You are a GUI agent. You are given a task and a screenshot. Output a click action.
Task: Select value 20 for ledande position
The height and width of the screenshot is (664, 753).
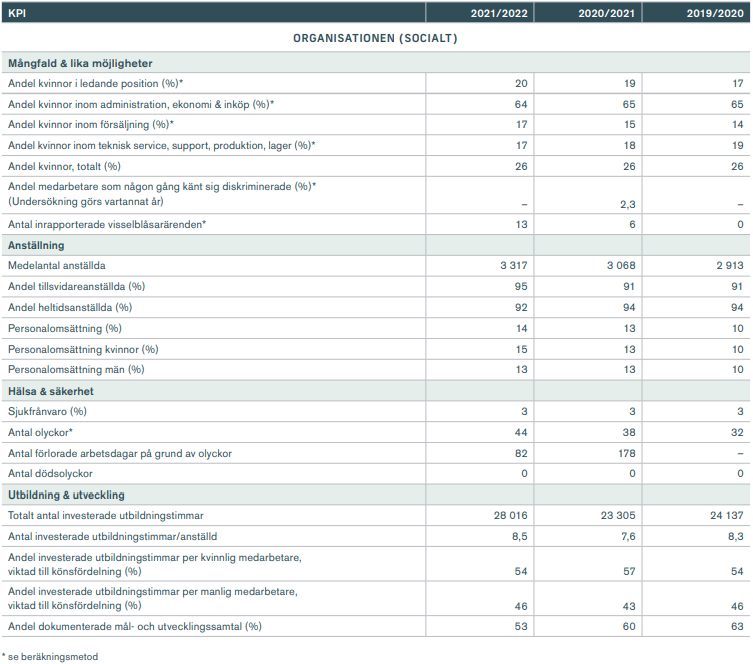(521, 84)
